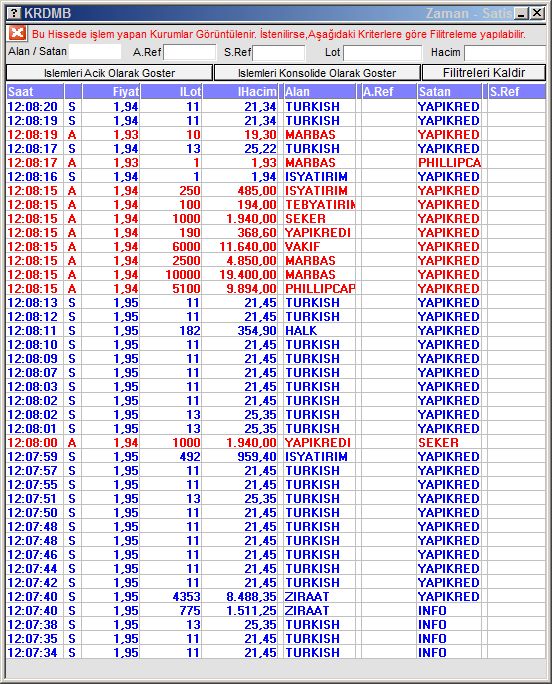This screenshot has height=684, width=552.
Task: Click YAPIKREDI buyer in the 190 lot row
Action: click(x=318, y=233)
